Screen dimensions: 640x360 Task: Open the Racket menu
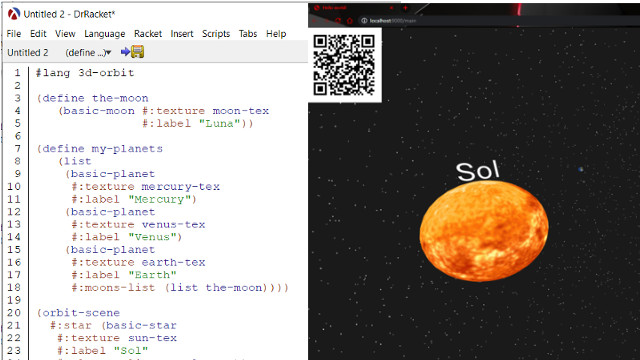[148, 33]
